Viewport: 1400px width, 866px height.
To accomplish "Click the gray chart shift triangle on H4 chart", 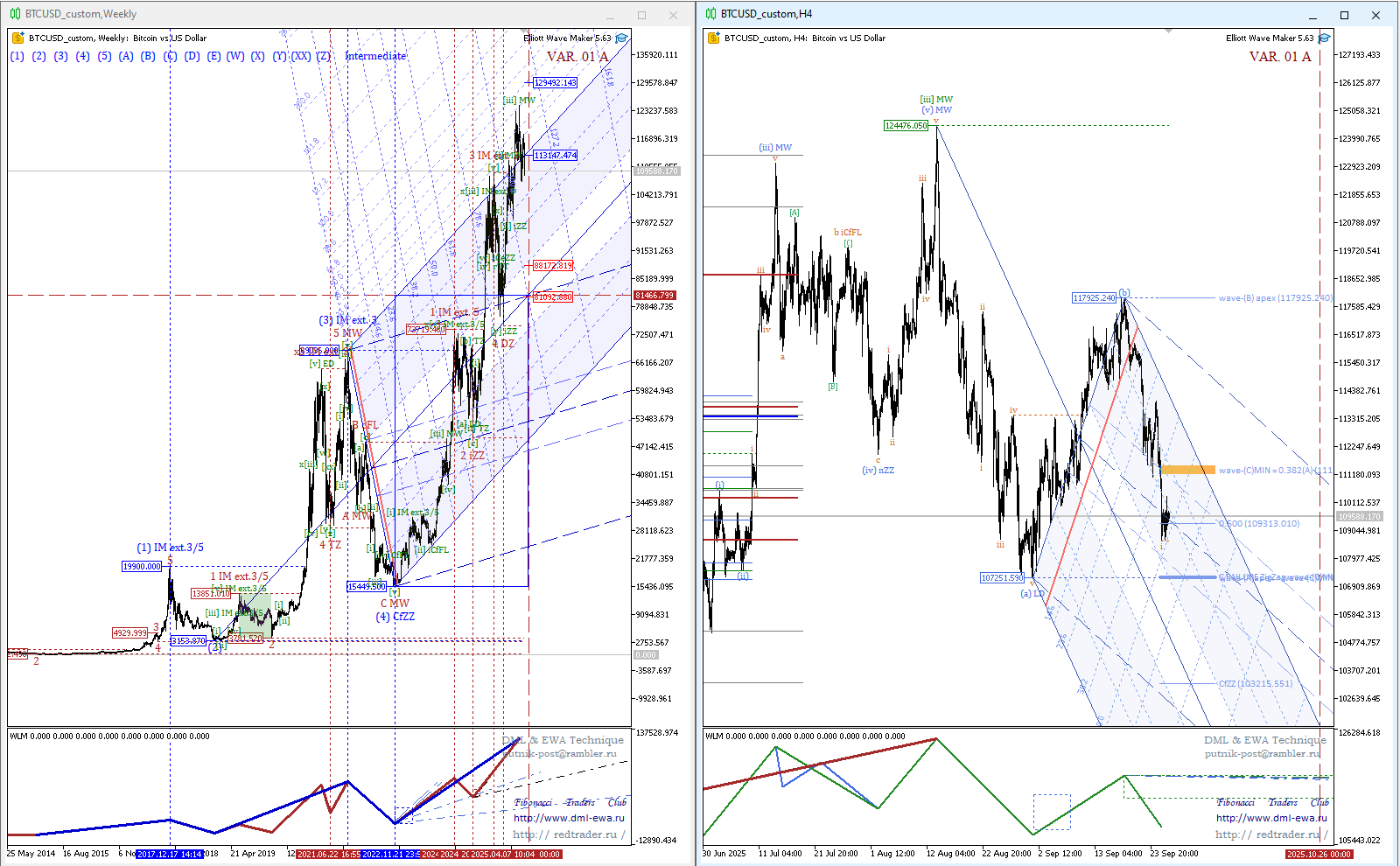I will point(1168,31).
